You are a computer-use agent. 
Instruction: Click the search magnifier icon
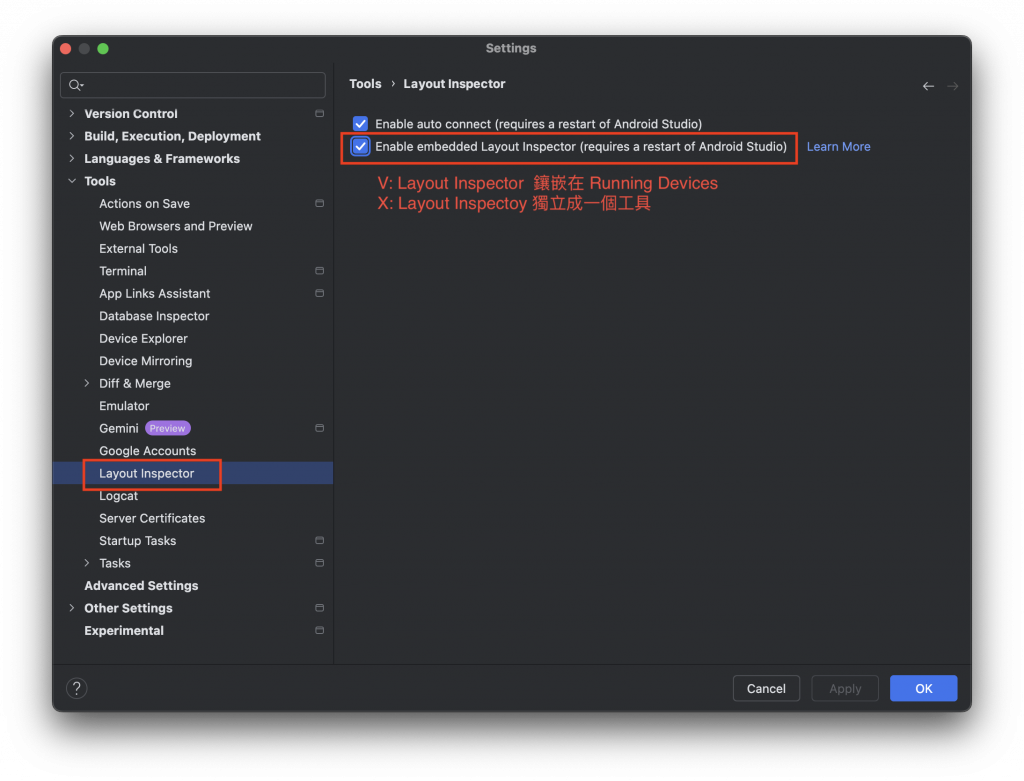coord(76,85)
